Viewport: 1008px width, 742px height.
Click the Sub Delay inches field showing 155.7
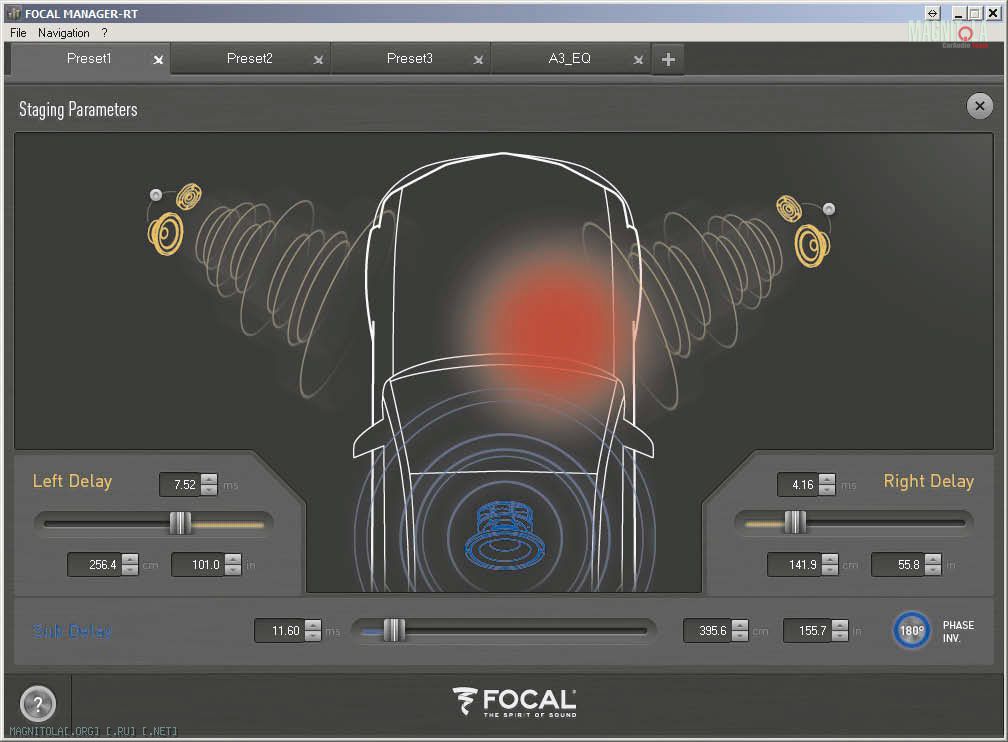coord(808,631)
